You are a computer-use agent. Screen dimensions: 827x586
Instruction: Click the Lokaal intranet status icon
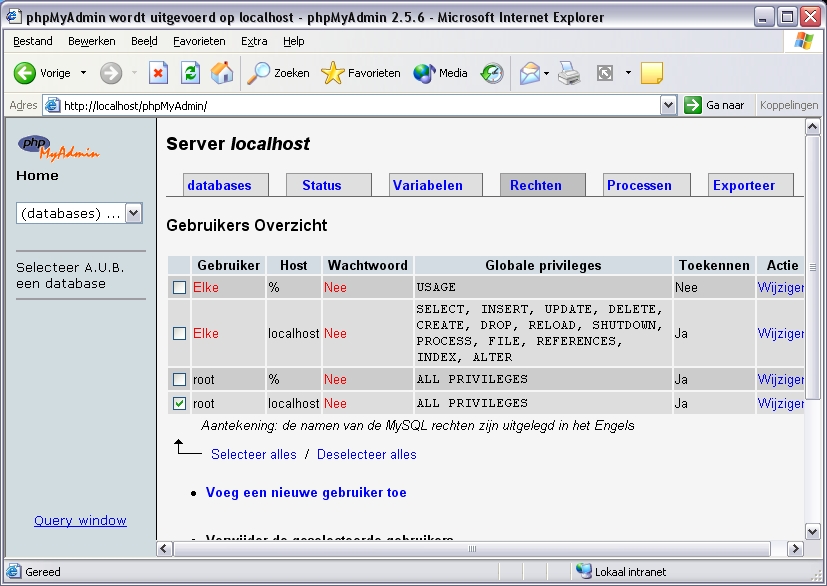coord(583,571)
